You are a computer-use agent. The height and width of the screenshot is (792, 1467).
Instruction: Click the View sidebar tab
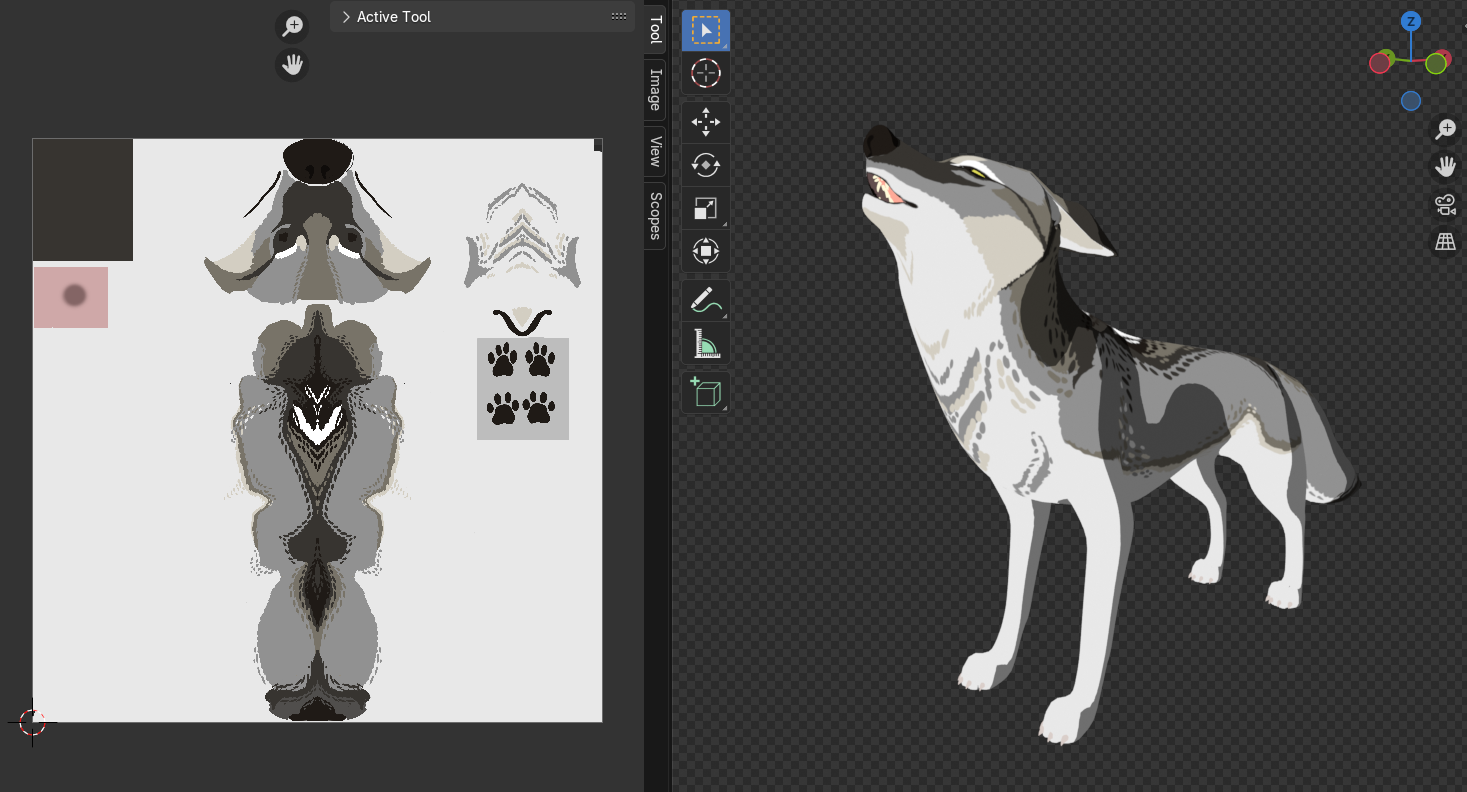point(653,153)
